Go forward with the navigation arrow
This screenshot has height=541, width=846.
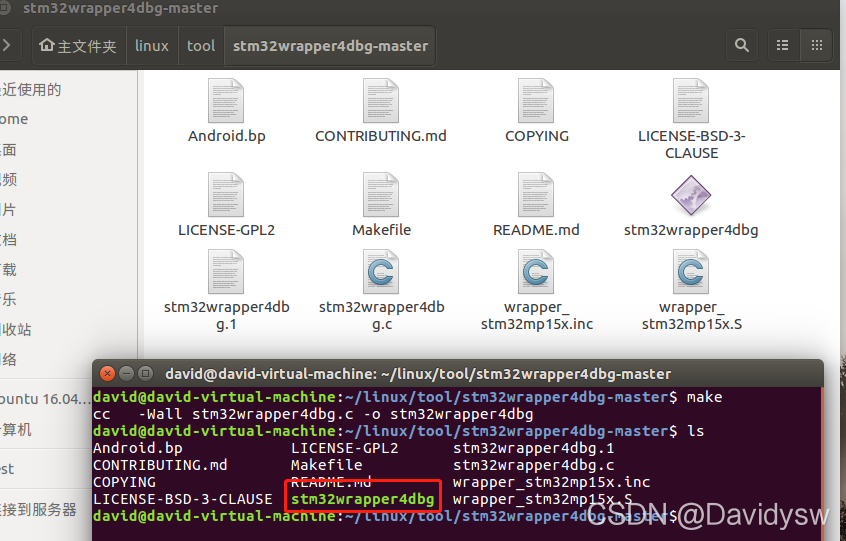click(7, 45)
